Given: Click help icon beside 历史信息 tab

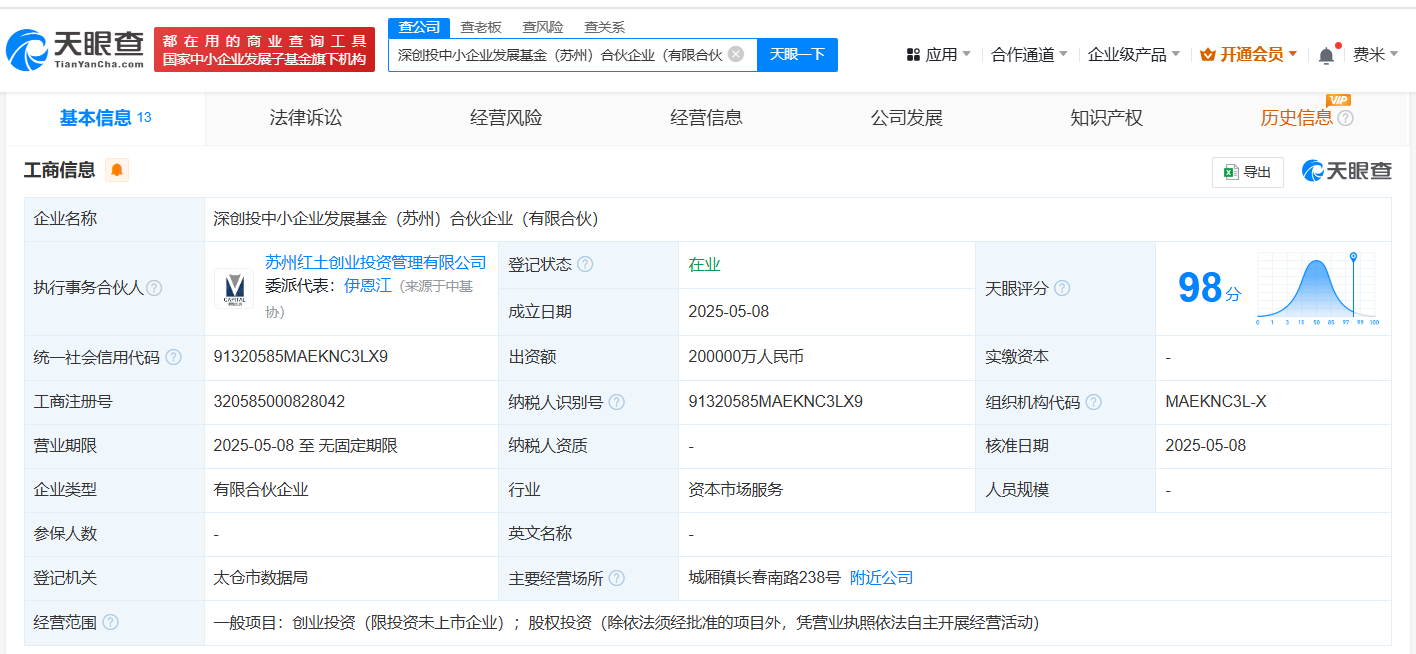Looking at the screenshot, I should tap(1346, 118).
